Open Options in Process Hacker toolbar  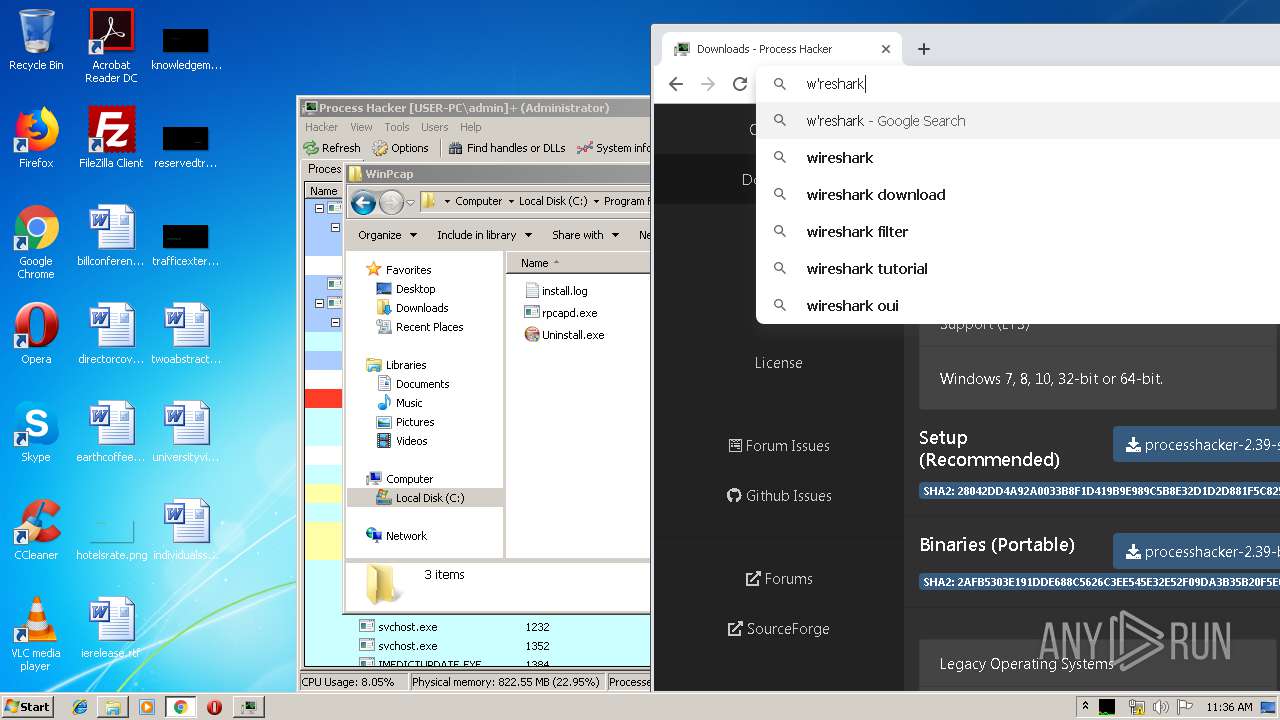(x=400, y=148)
